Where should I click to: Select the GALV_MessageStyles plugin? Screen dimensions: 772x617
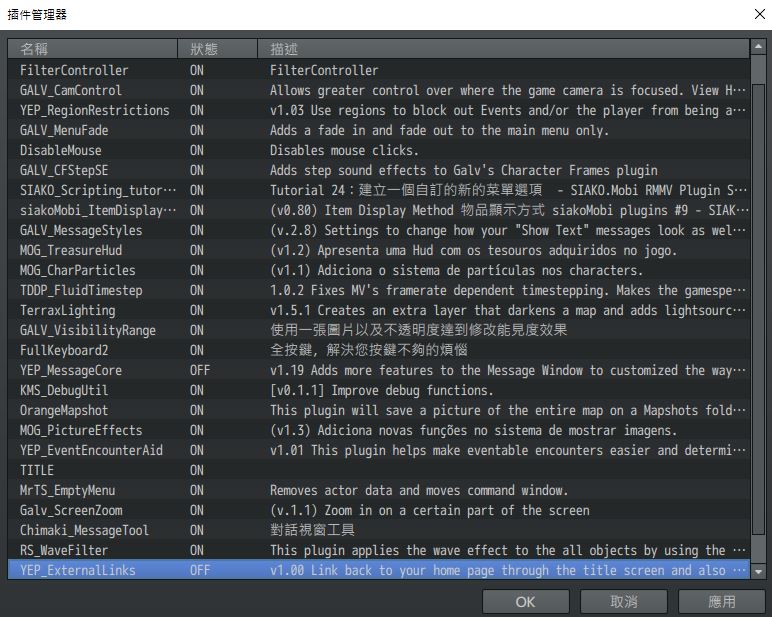[379, 230]
